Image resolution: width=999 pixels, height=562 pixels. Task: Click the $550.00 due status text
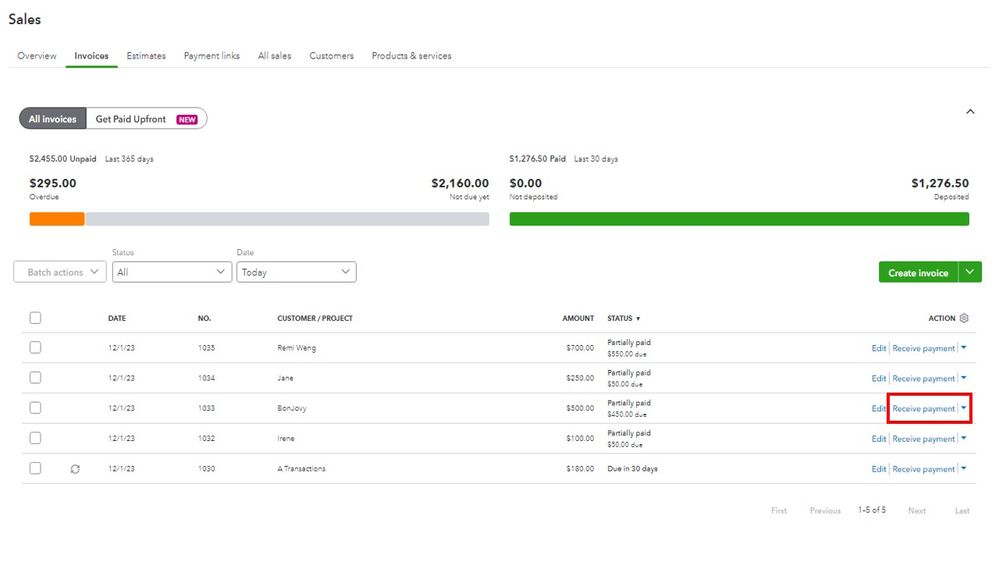[627, 354]
